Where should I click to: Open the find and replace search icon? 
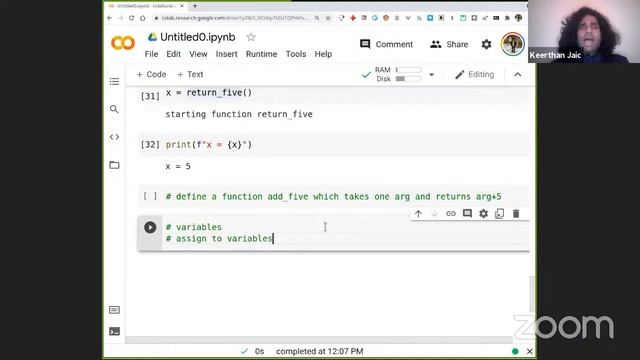coord(114,109)
